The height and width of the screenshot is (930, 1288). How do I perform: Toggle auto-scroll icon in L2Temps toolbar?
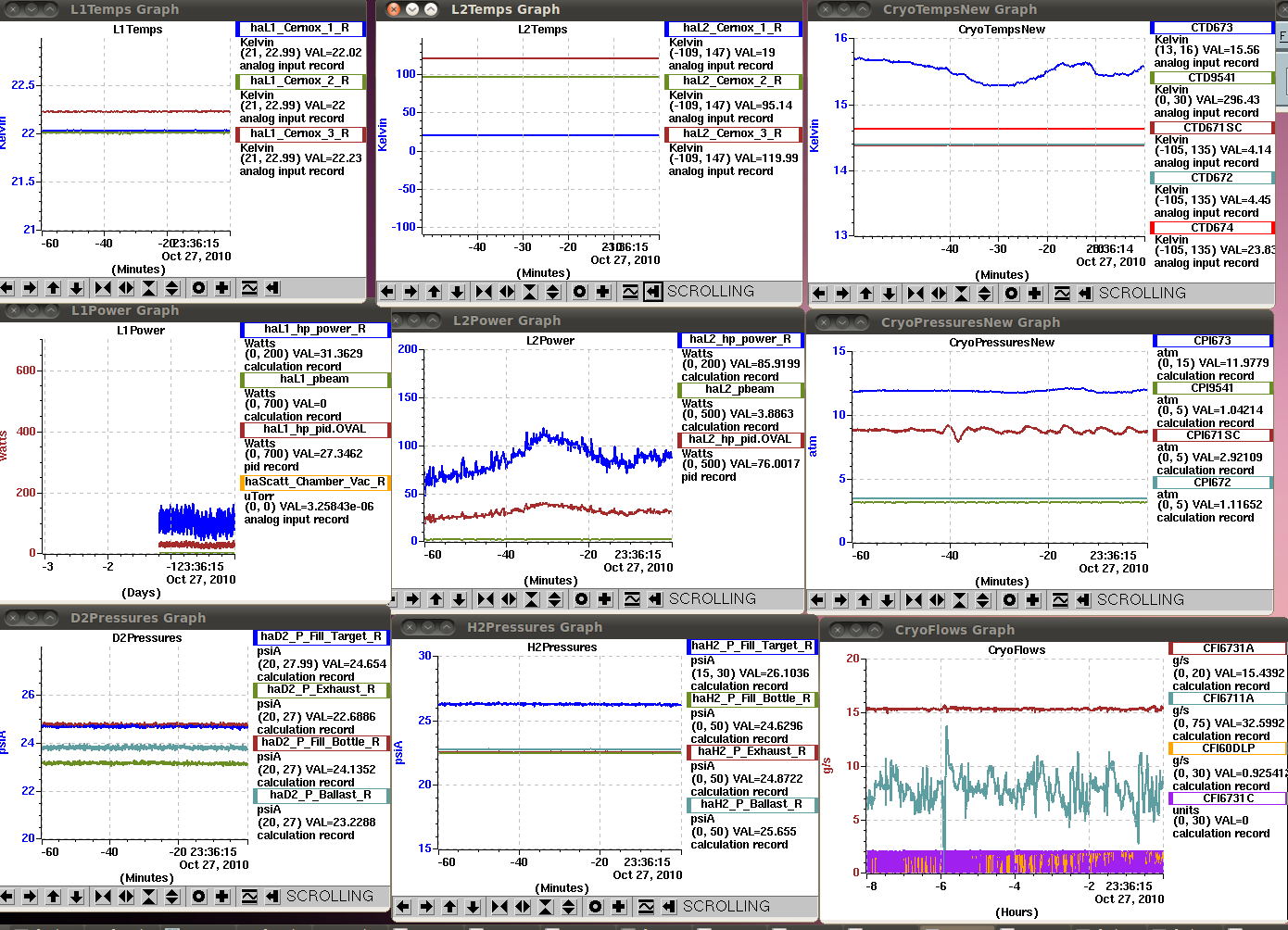click(x=653, y=292)
